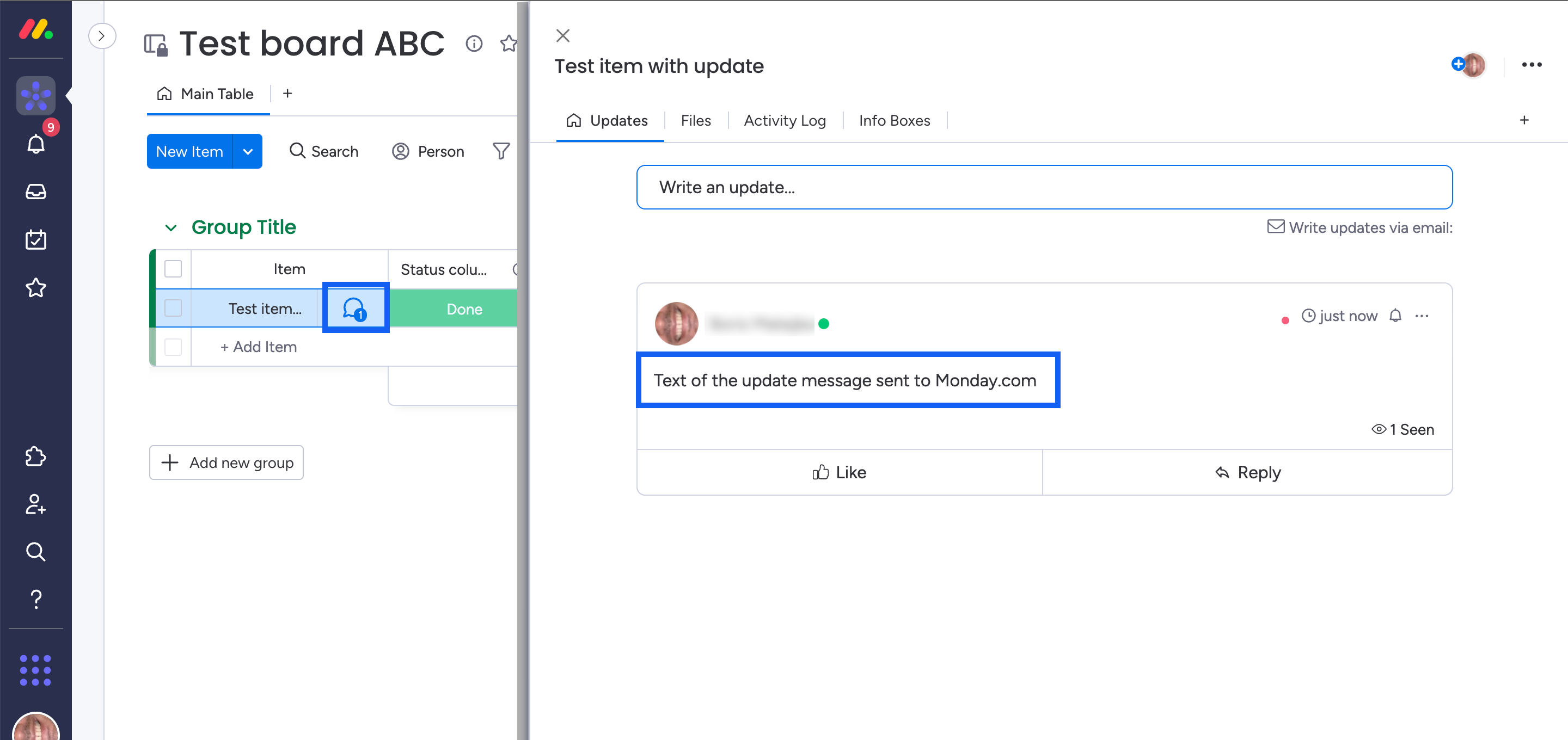Click the Invite members person icon
This screenshot has width=1568, height=740.
point(36,504)
